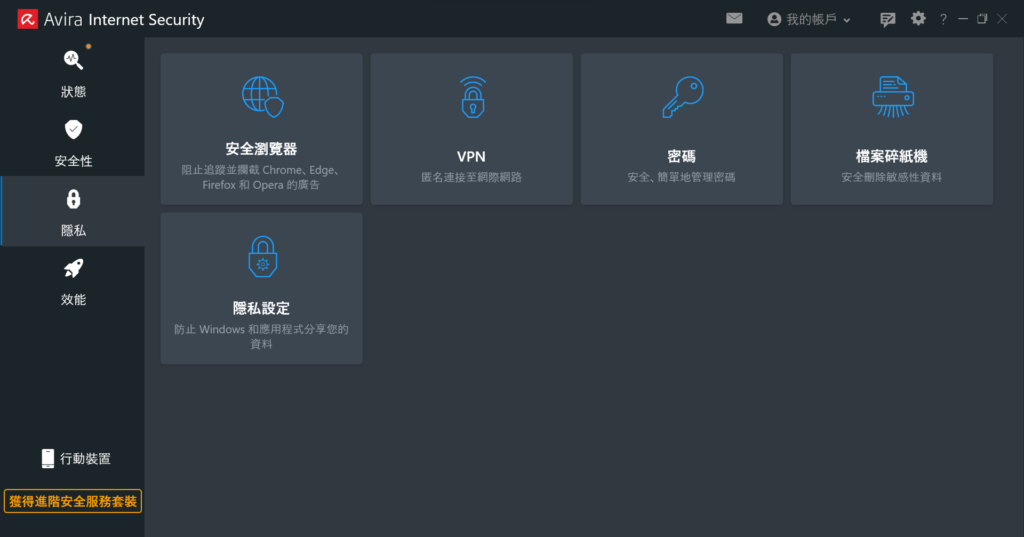Click the mobile phone icon beside 行動裝置
1024x537 pixels.
[48, 459]
